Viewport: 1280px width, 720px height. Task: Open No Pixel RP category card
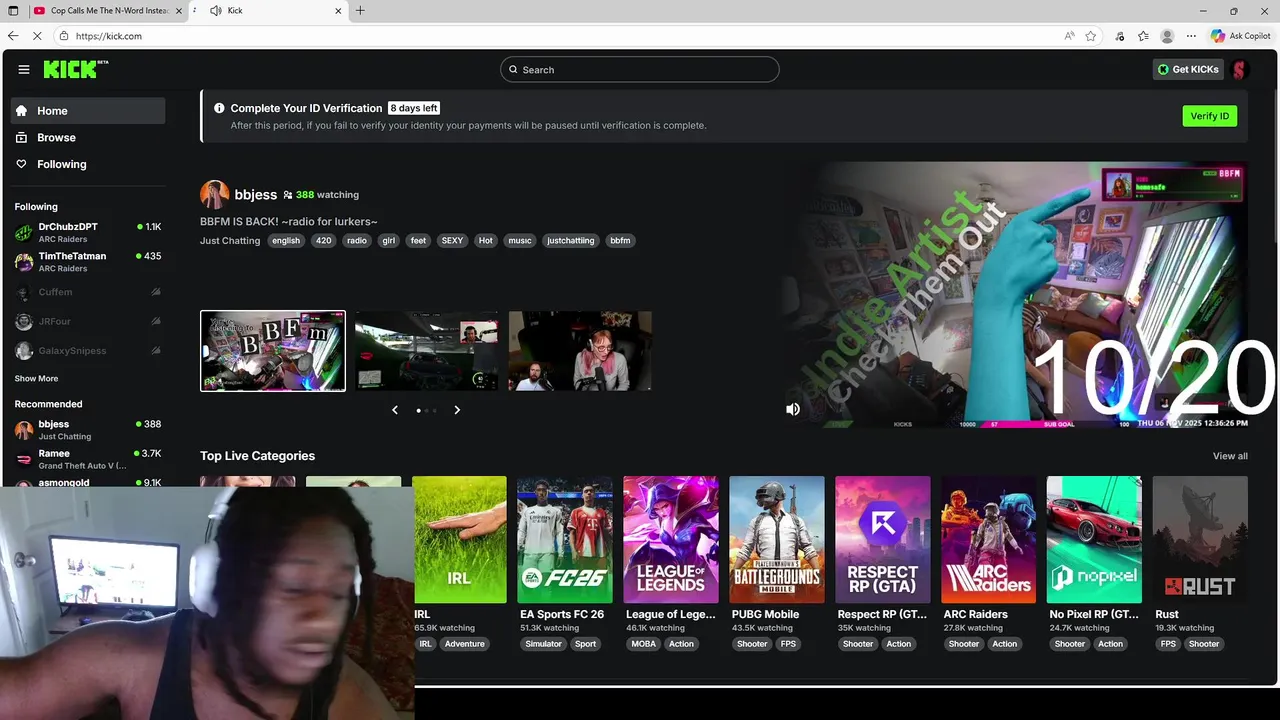(x=1094, y=540)
